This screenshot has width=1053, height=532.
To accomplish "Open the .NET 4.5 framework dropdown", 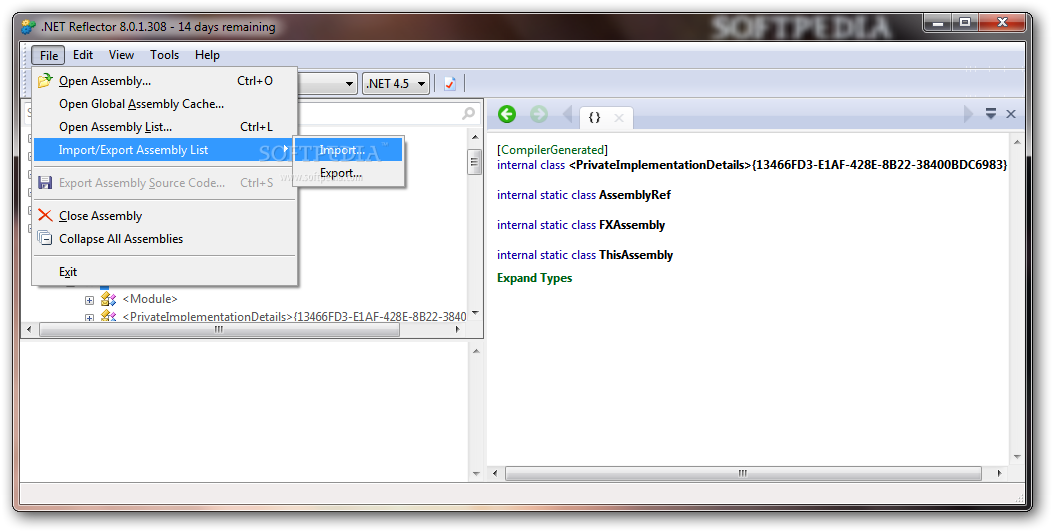I will pos(396,83).
